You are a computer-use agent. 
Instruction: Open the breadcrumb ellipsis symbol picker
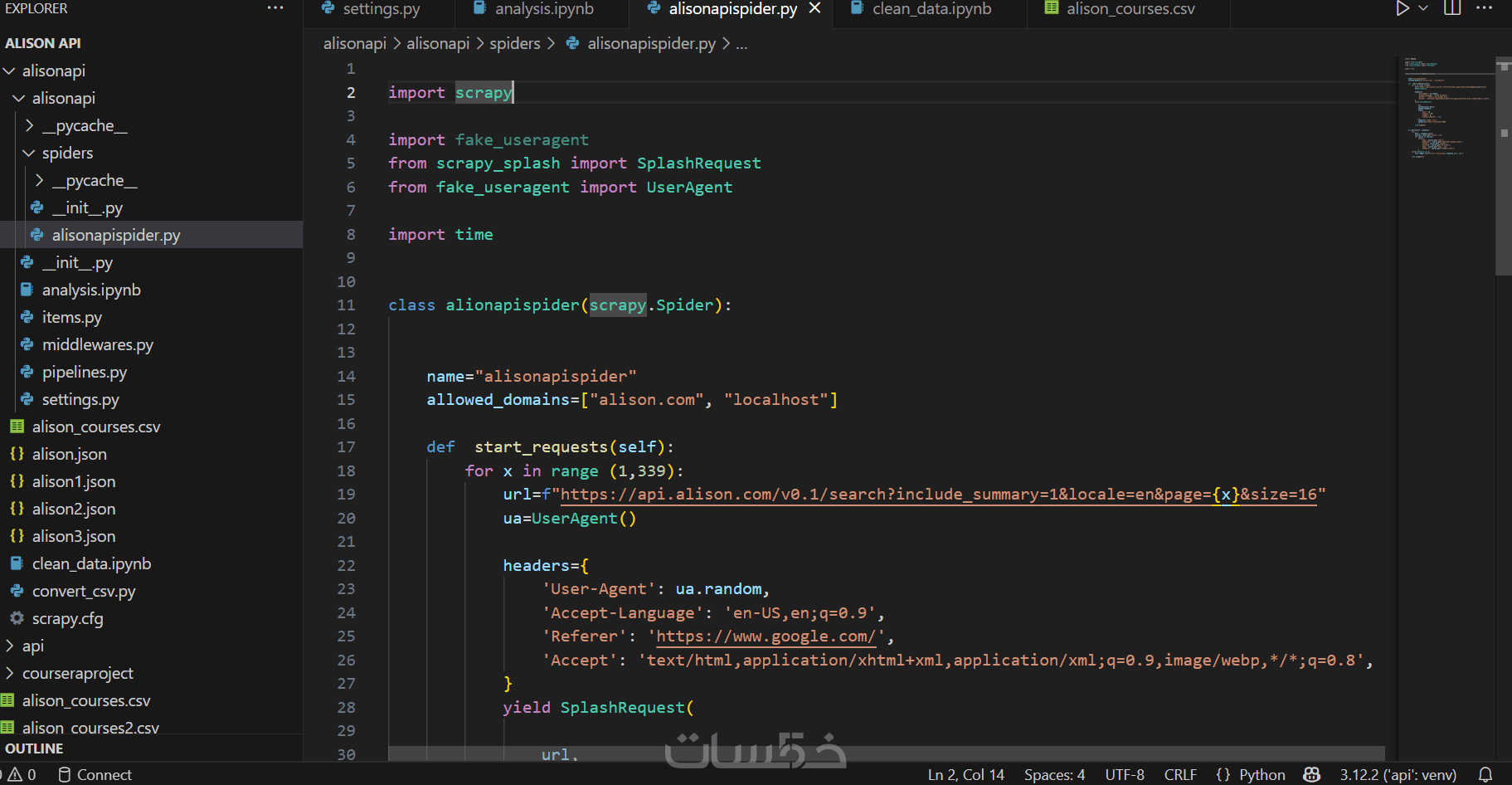click(x=741, y=43)
